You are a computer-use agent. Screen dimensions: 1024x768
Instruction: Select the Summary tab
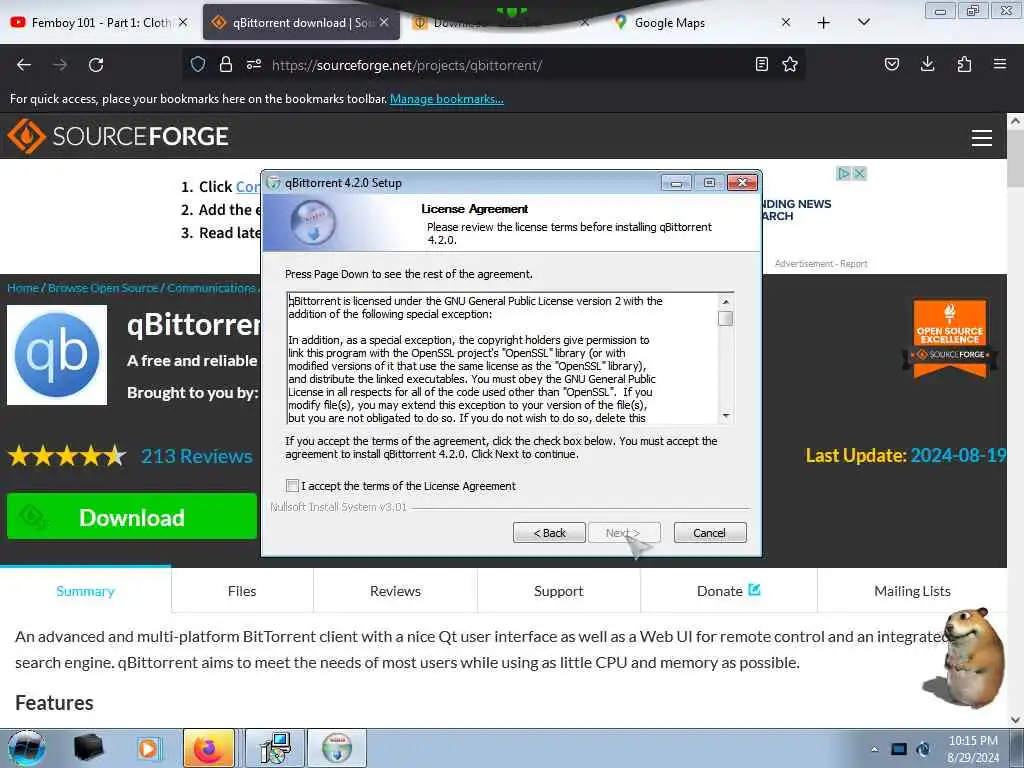[x=86, y=591]
